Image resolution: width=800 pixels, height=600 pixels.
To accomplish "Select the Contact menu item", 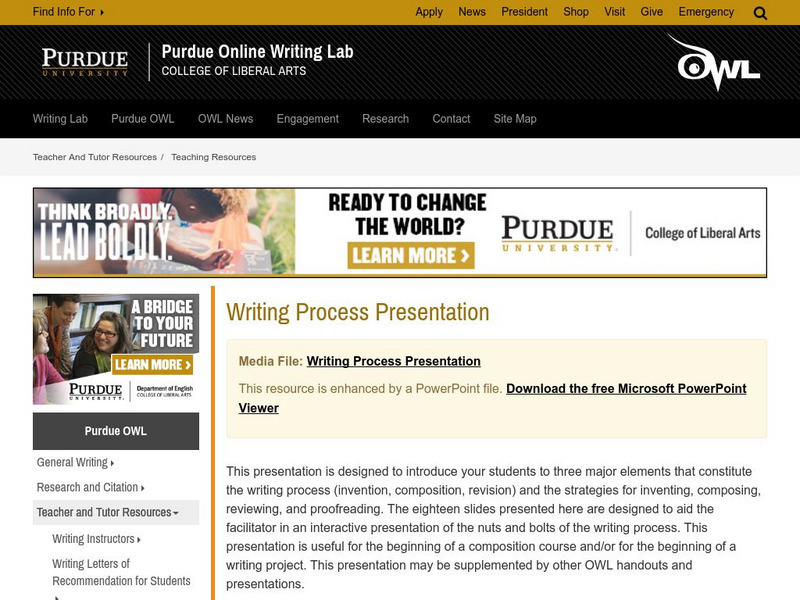I will 452,119.
